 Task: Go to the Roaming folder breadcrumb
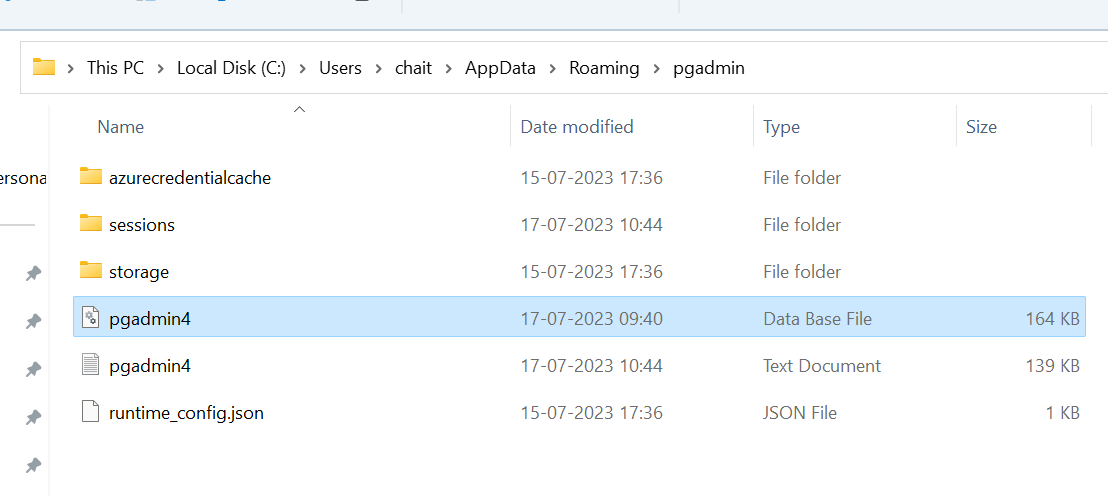point(604,68)
